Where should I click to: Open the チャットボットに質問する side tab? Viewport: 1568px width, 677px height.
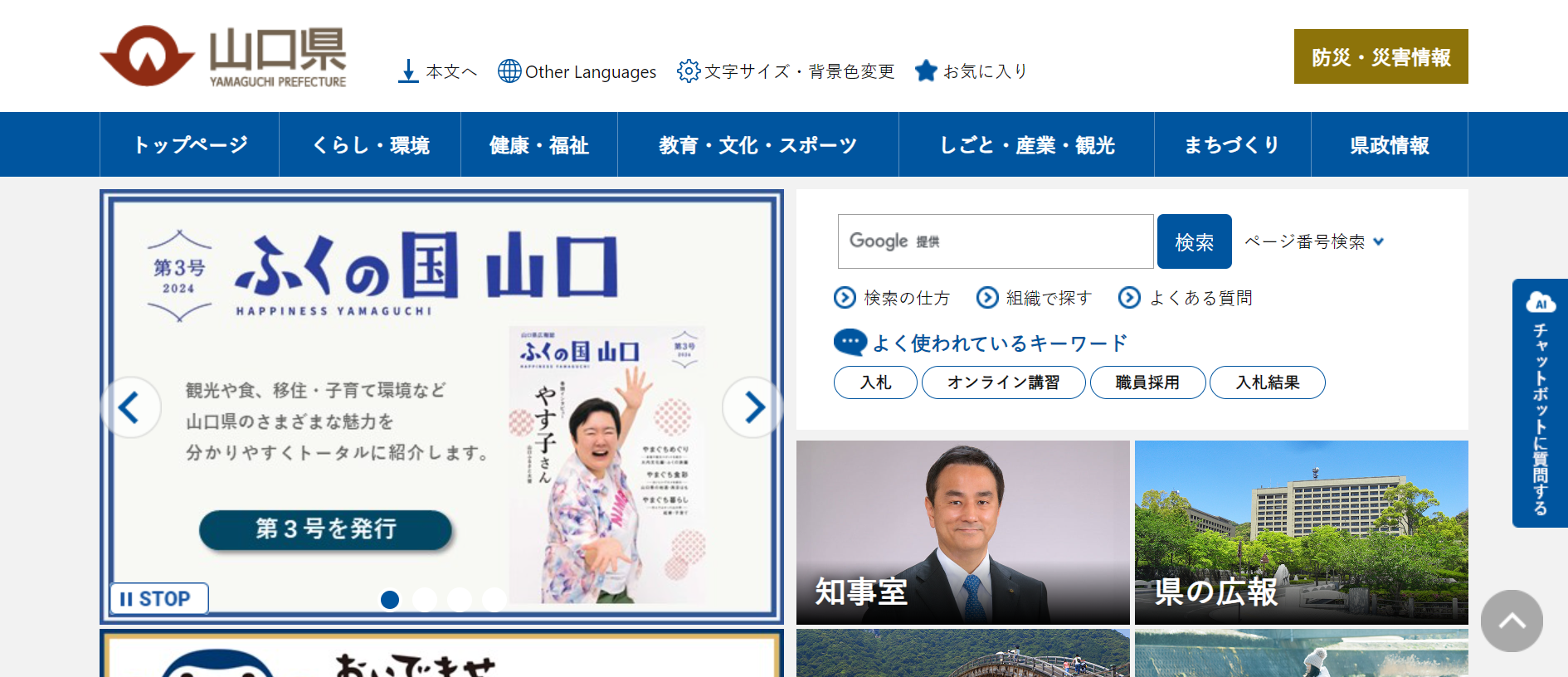tap(1540, 403)
